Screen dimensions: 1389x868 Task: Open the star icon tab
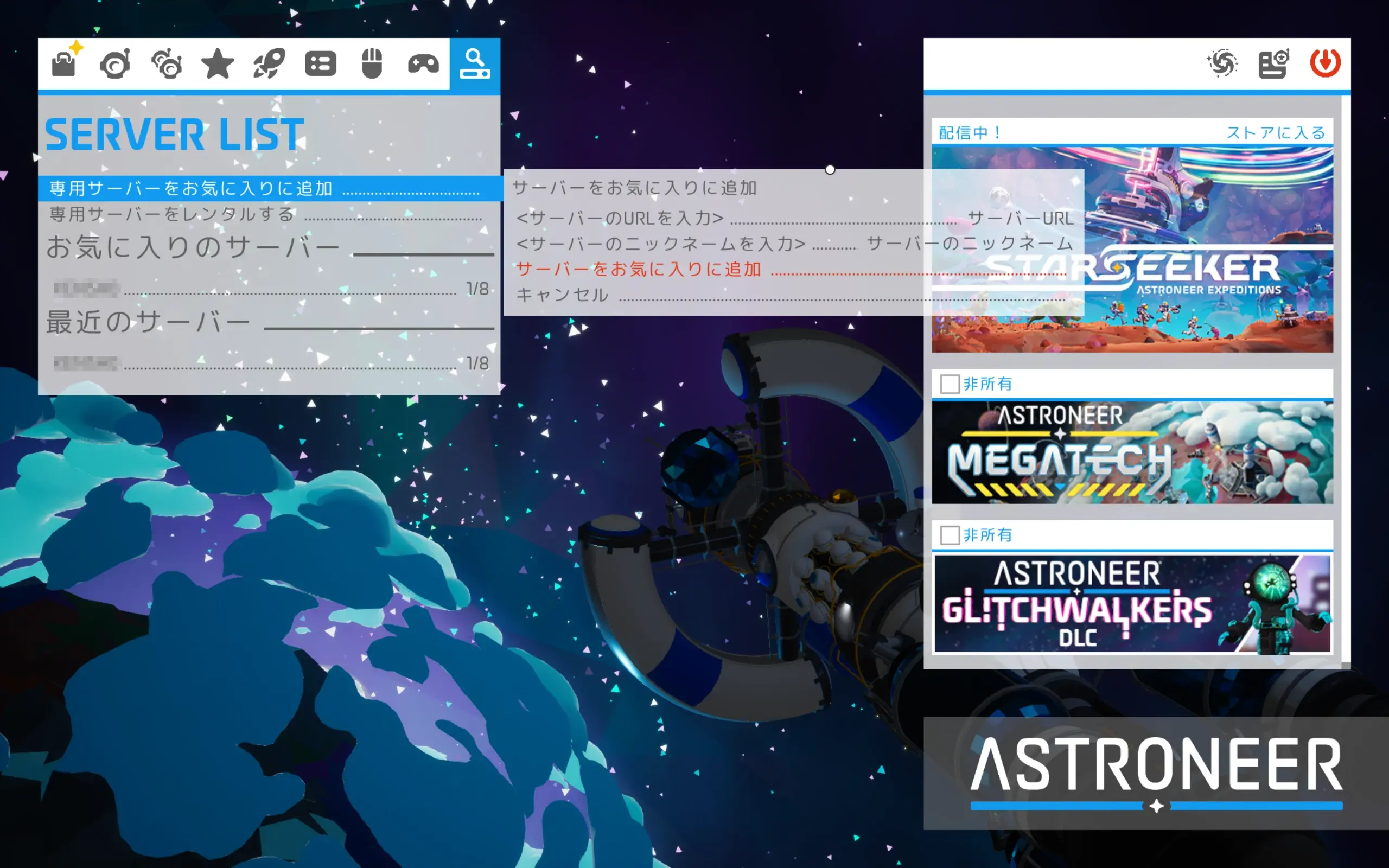pyautogui.click(x=218, y=62)
